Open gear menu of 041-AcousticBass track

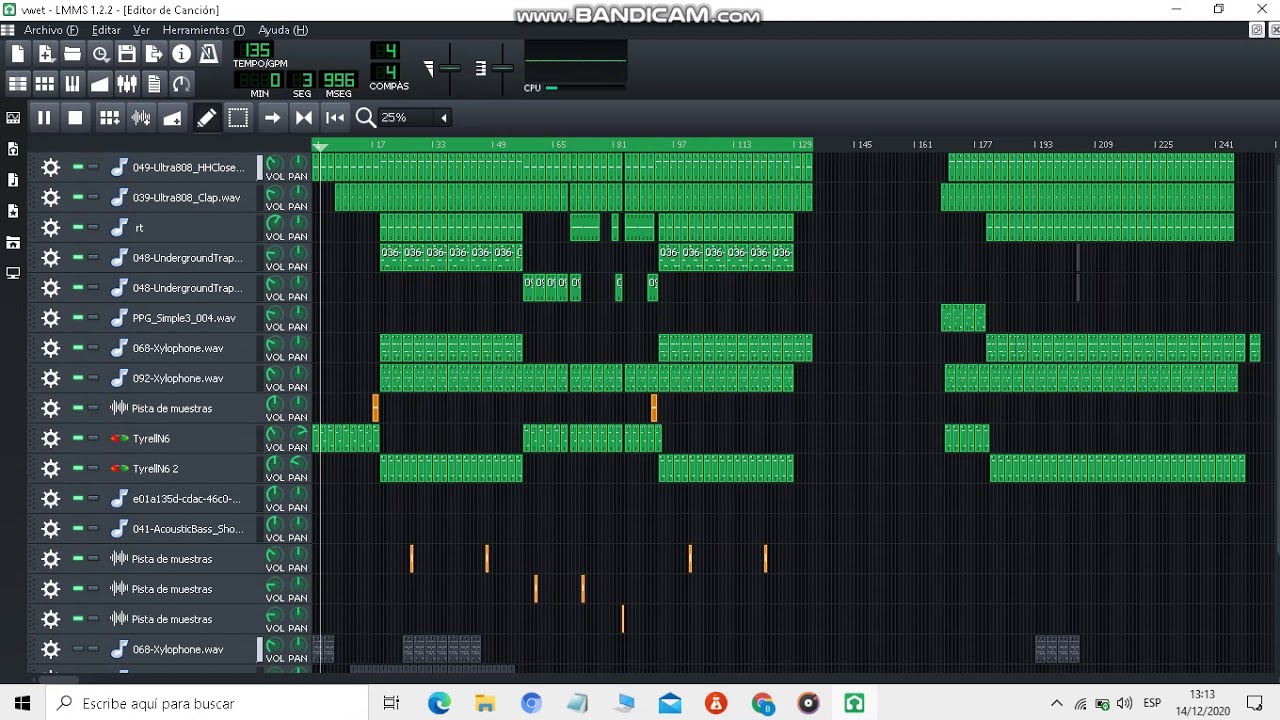click(x=50, y=528)
